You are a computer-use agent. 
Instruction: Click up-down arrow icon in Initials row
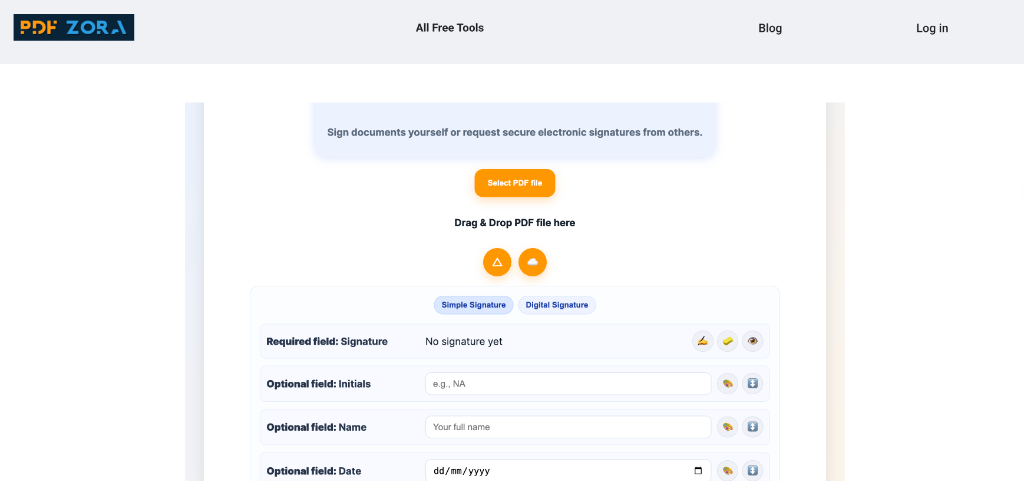pos(752,384)
